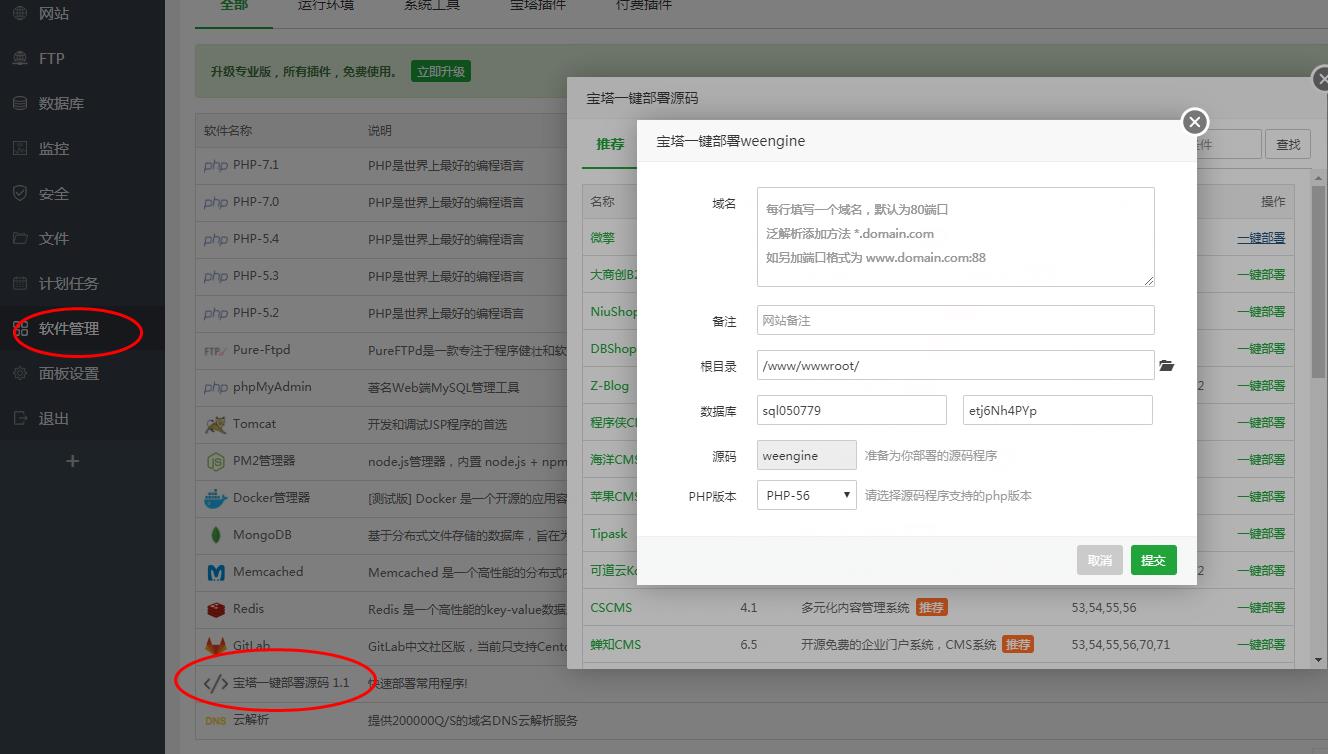
Task: Click the 软件名称 column header
Action: (228, 130)
